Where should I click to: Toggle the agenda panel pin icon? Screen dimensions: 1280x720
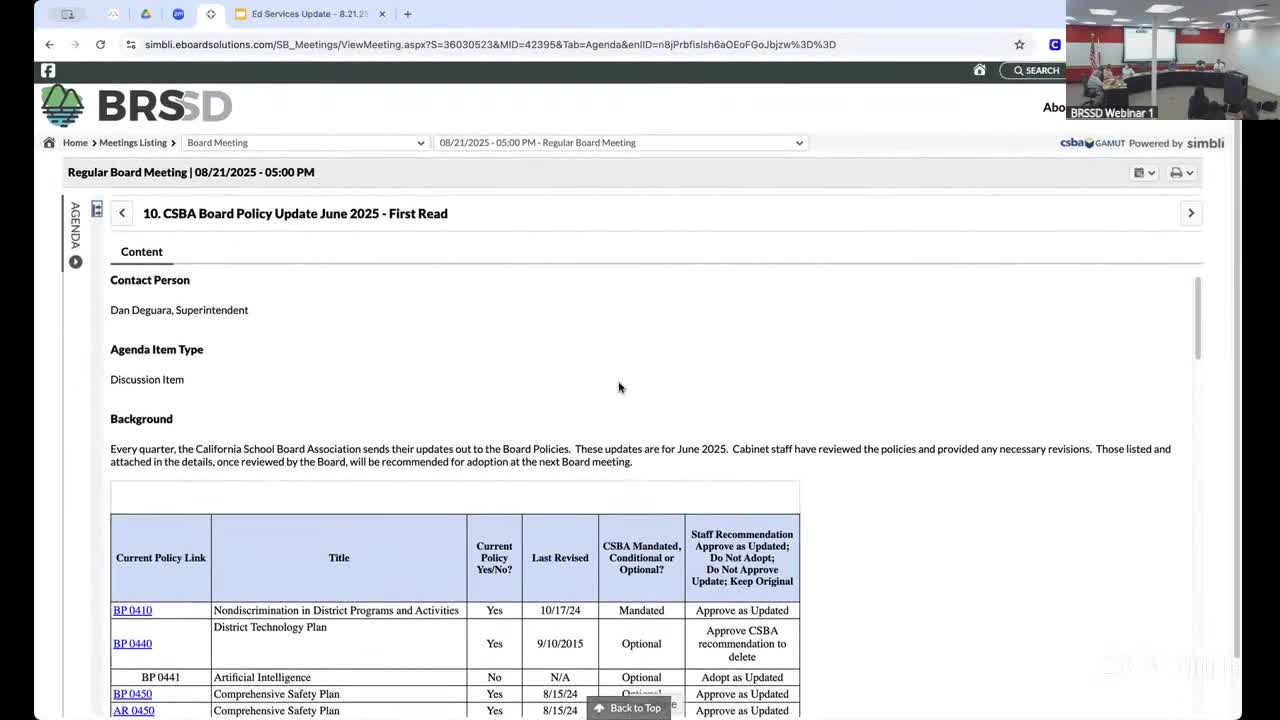(x=97, y=209)
